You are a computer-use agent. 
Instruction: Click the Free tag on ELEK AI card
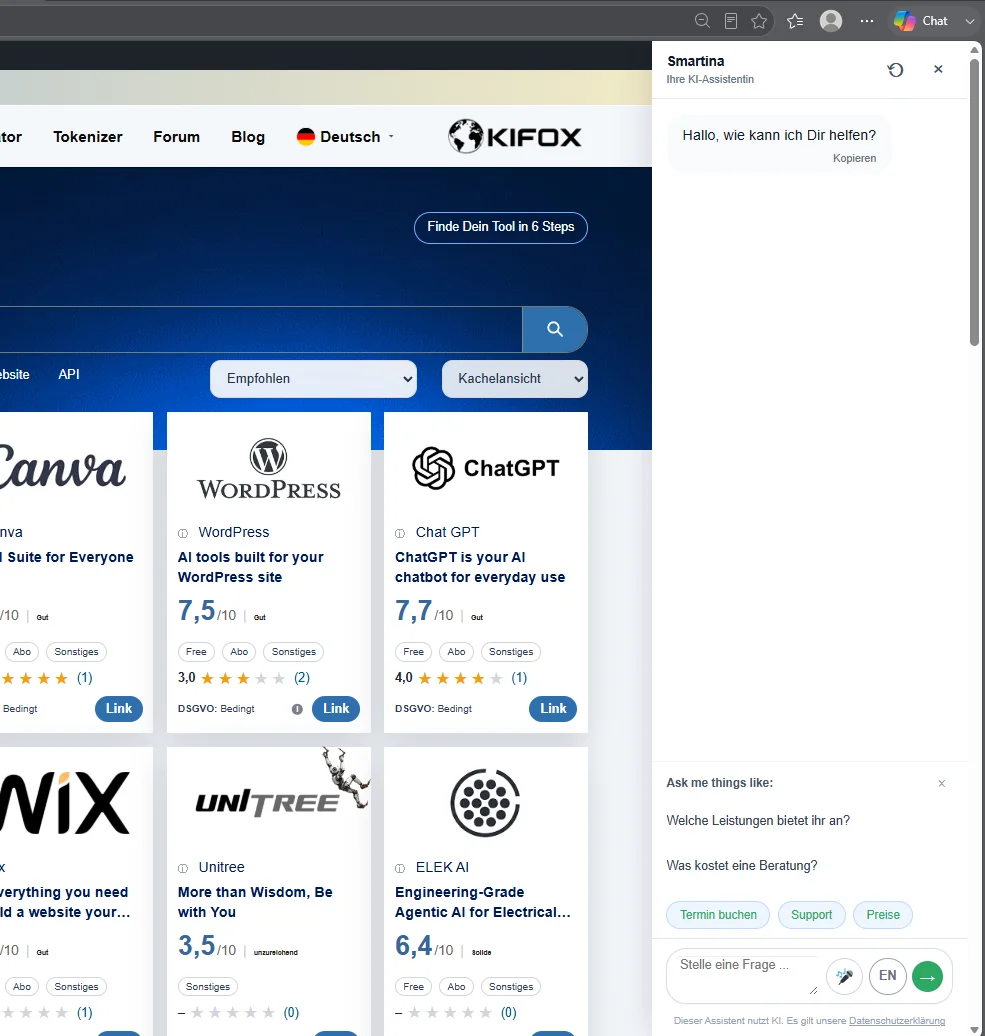[413, 987]
